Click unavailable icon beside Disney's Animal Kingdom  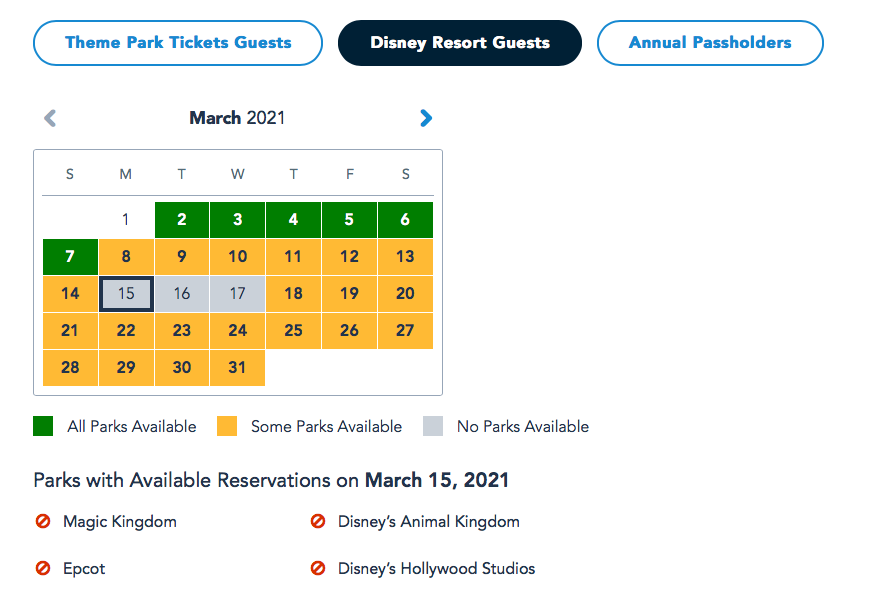tap(318, 521)
